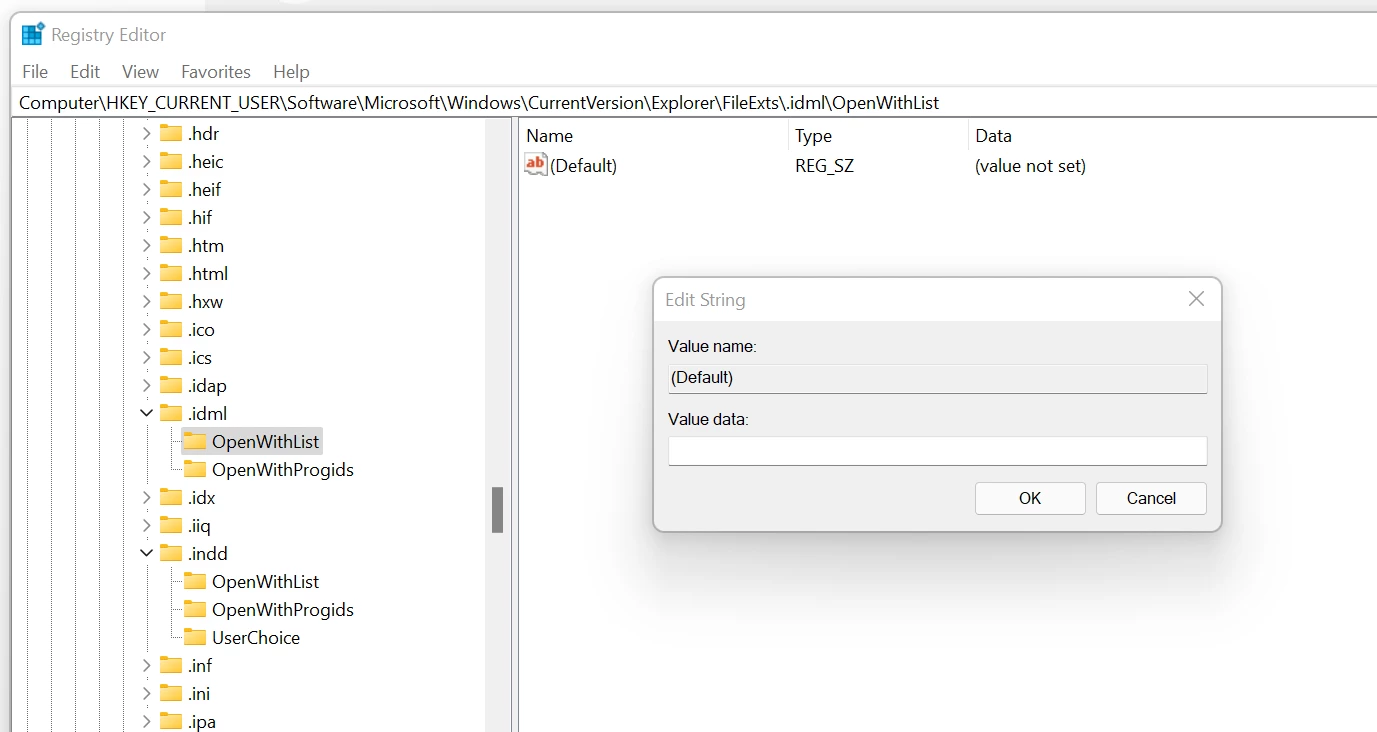This screenshot has width=1377, height=732.
Task: Click the "(value not set)" data cell
Action: (1030, 166)
